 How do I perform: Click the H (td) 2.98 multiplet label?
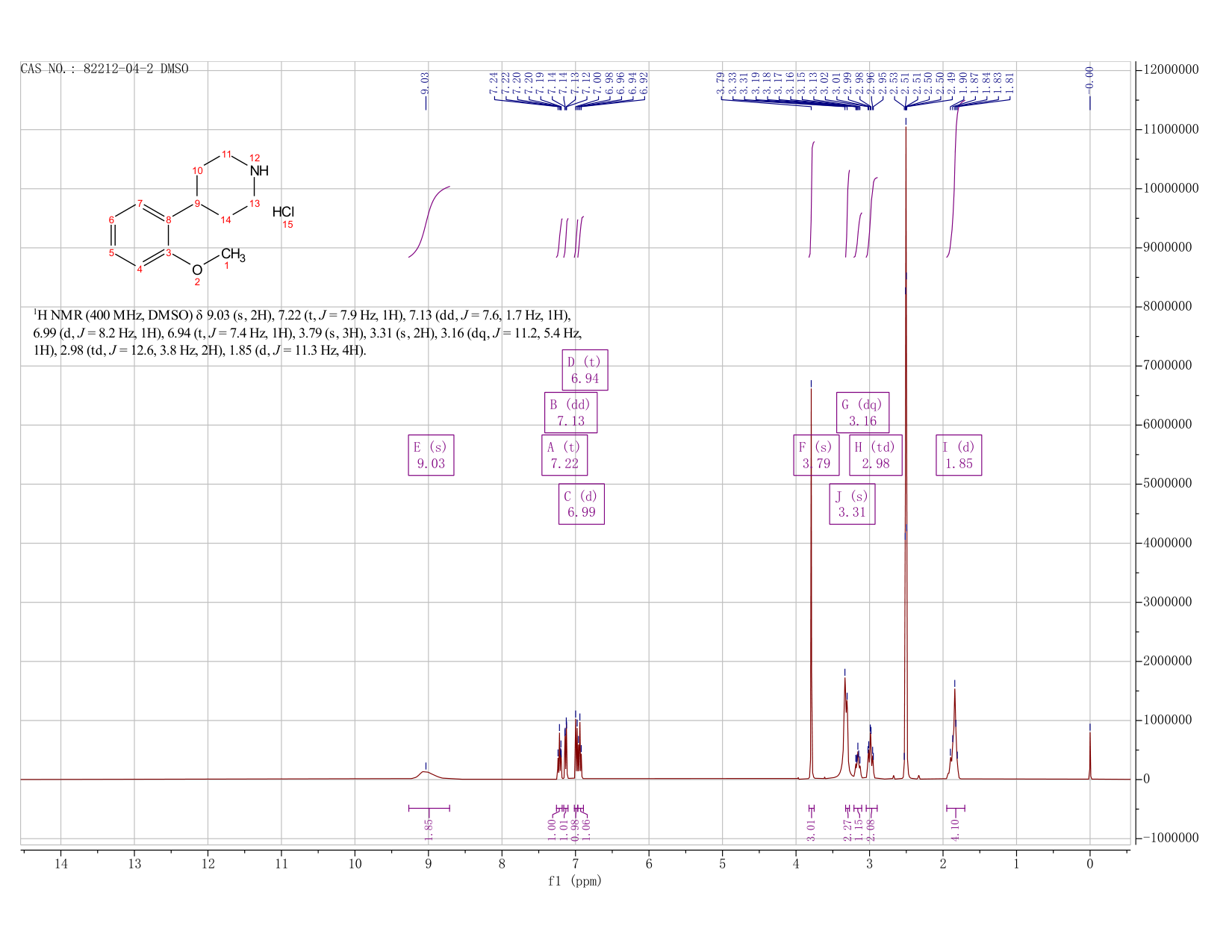(876, 455)
